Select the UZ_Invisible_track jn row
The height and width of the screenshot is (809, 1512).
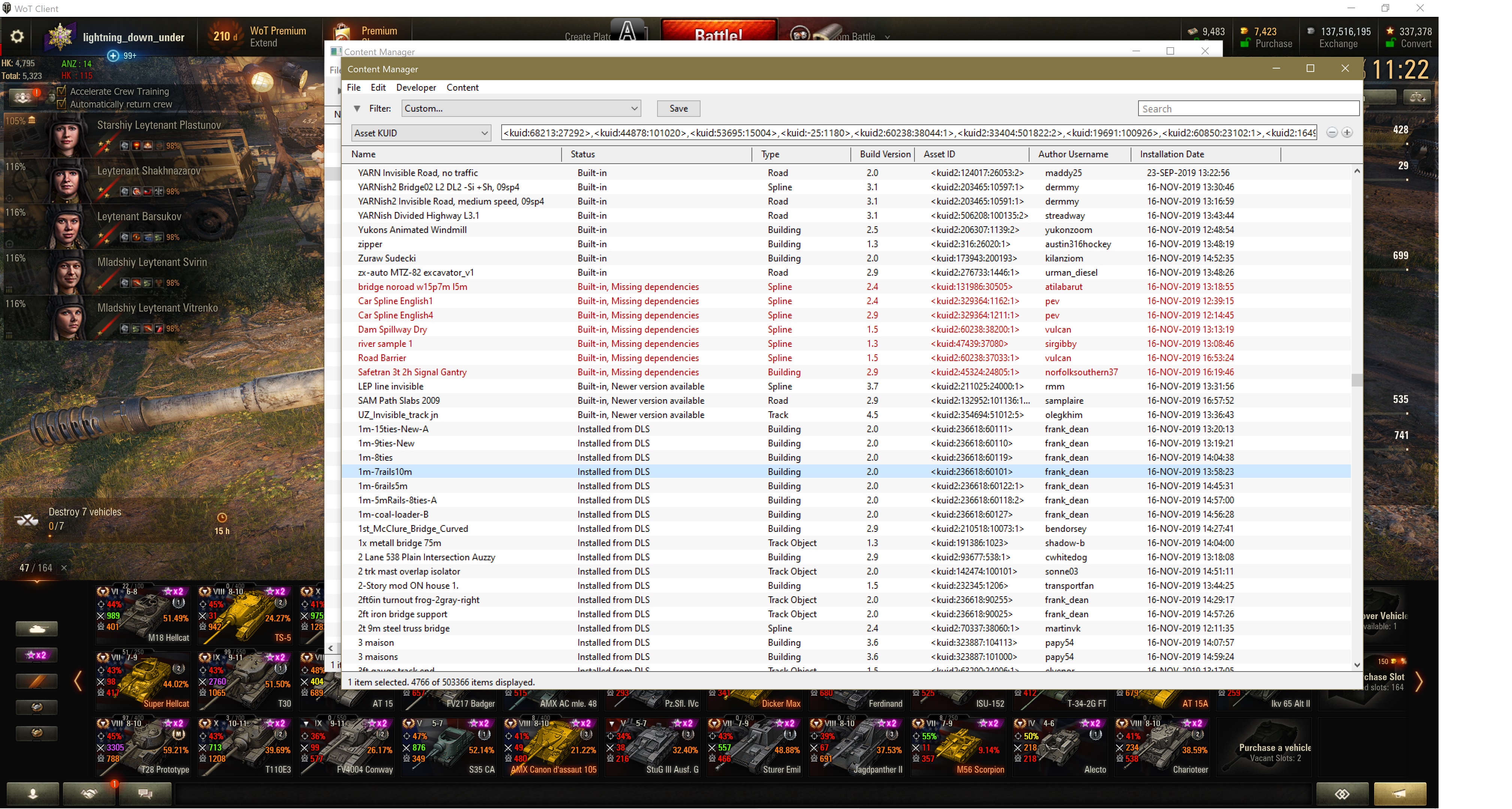coord(846,415)
